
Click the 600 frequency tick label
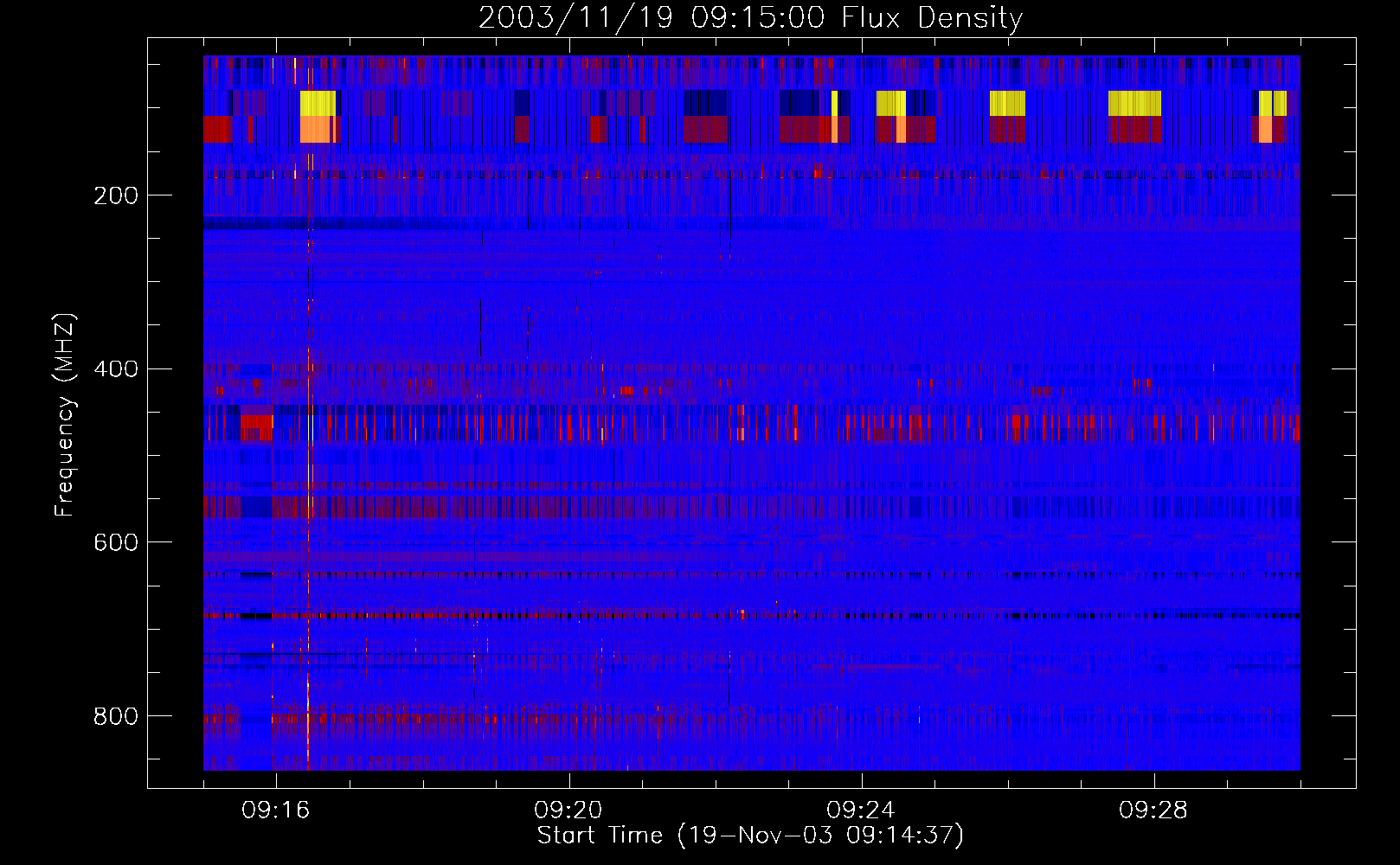coord(116,542)
